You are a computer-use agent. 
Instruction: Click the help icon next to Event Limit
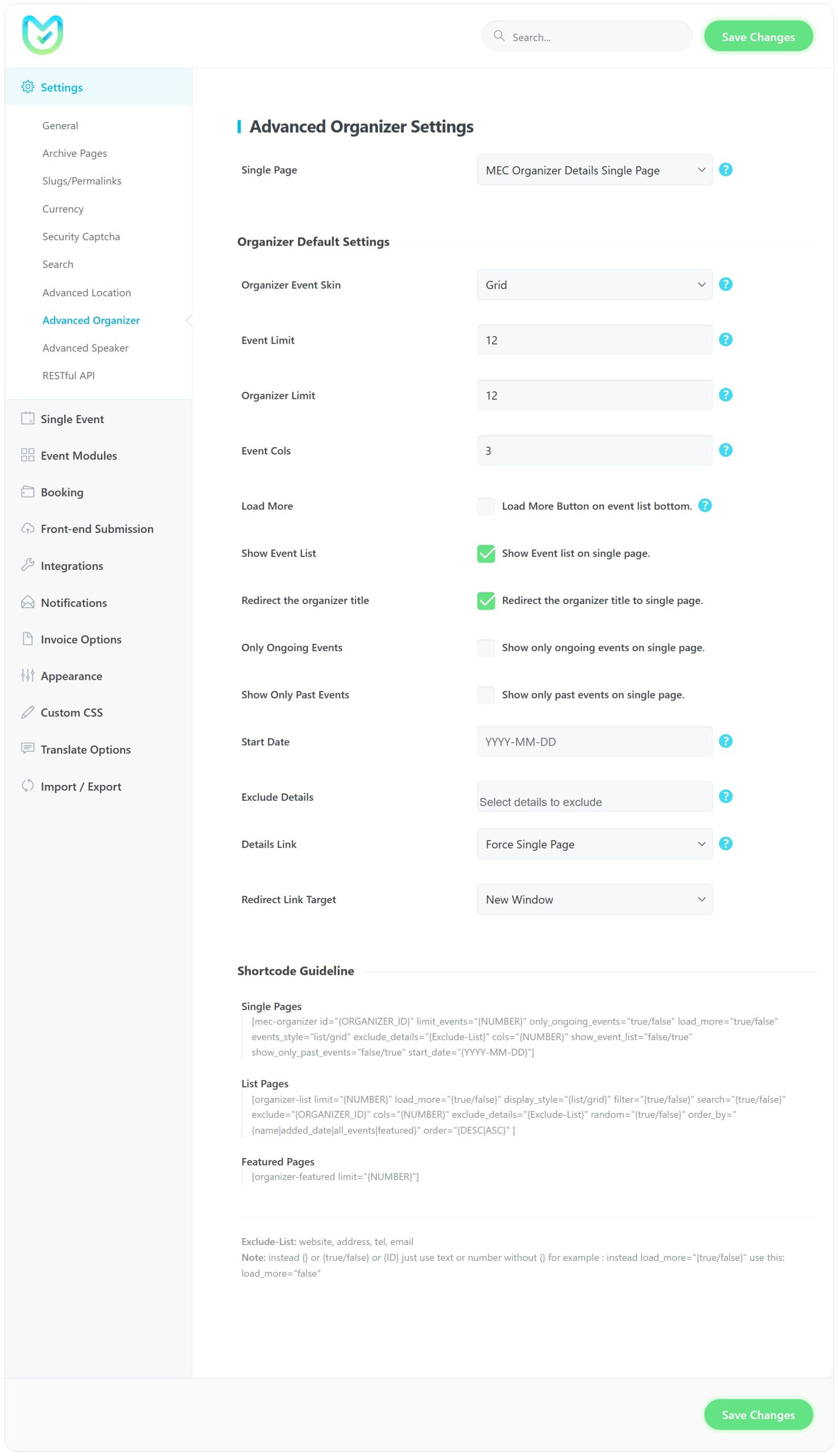coord(725,340)
